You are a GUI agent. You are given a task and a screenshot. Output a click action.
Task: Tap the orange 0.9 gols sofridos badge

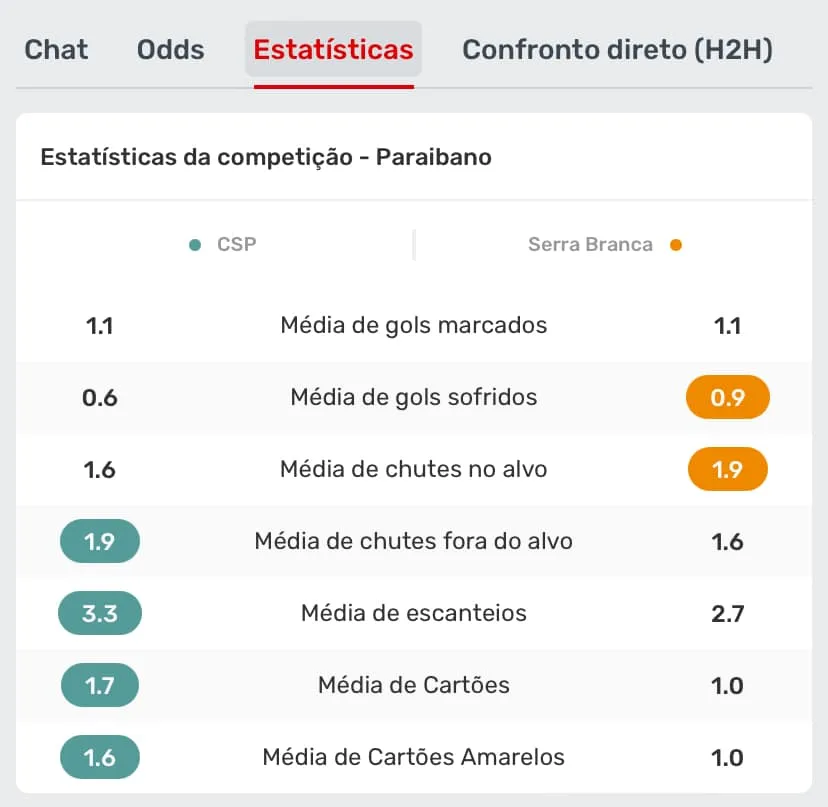(727, 397)
